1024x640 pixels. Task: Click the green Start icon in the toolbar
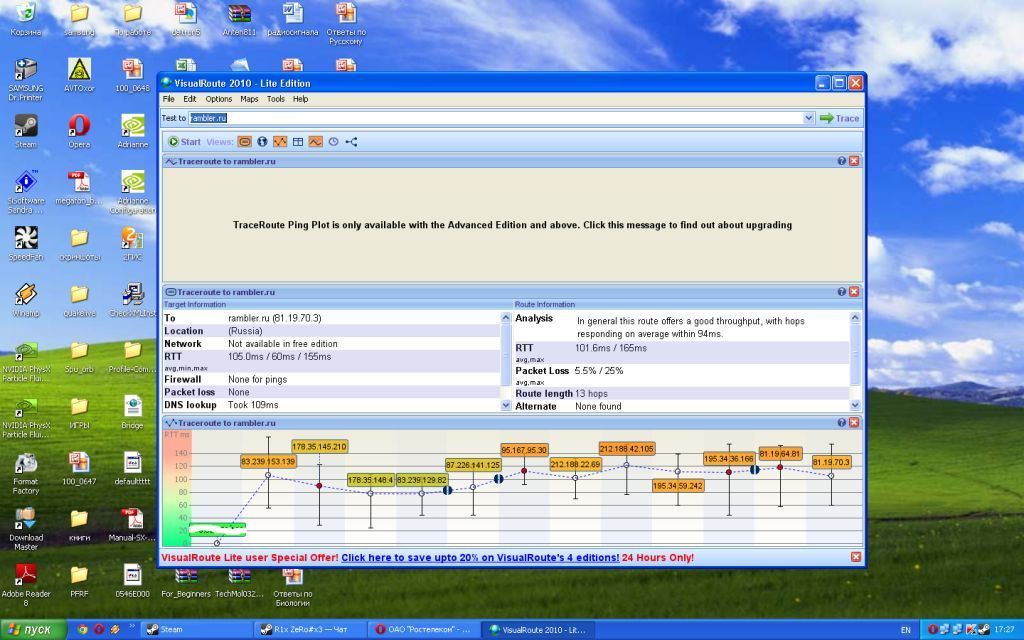tap(174, 142)
